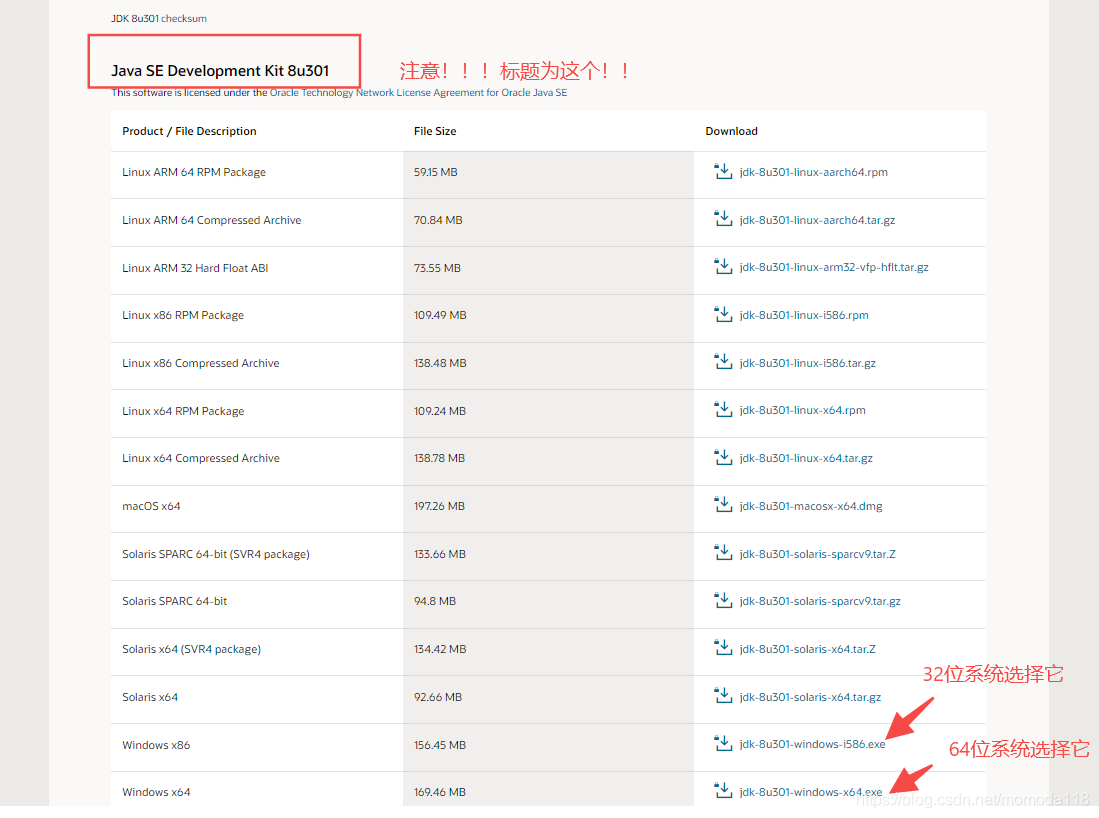Click download icon for jdk-8u301-solaris-x64.tar.Z
The width and height of the screenshot is (1099, 818).
coord(723,648)
